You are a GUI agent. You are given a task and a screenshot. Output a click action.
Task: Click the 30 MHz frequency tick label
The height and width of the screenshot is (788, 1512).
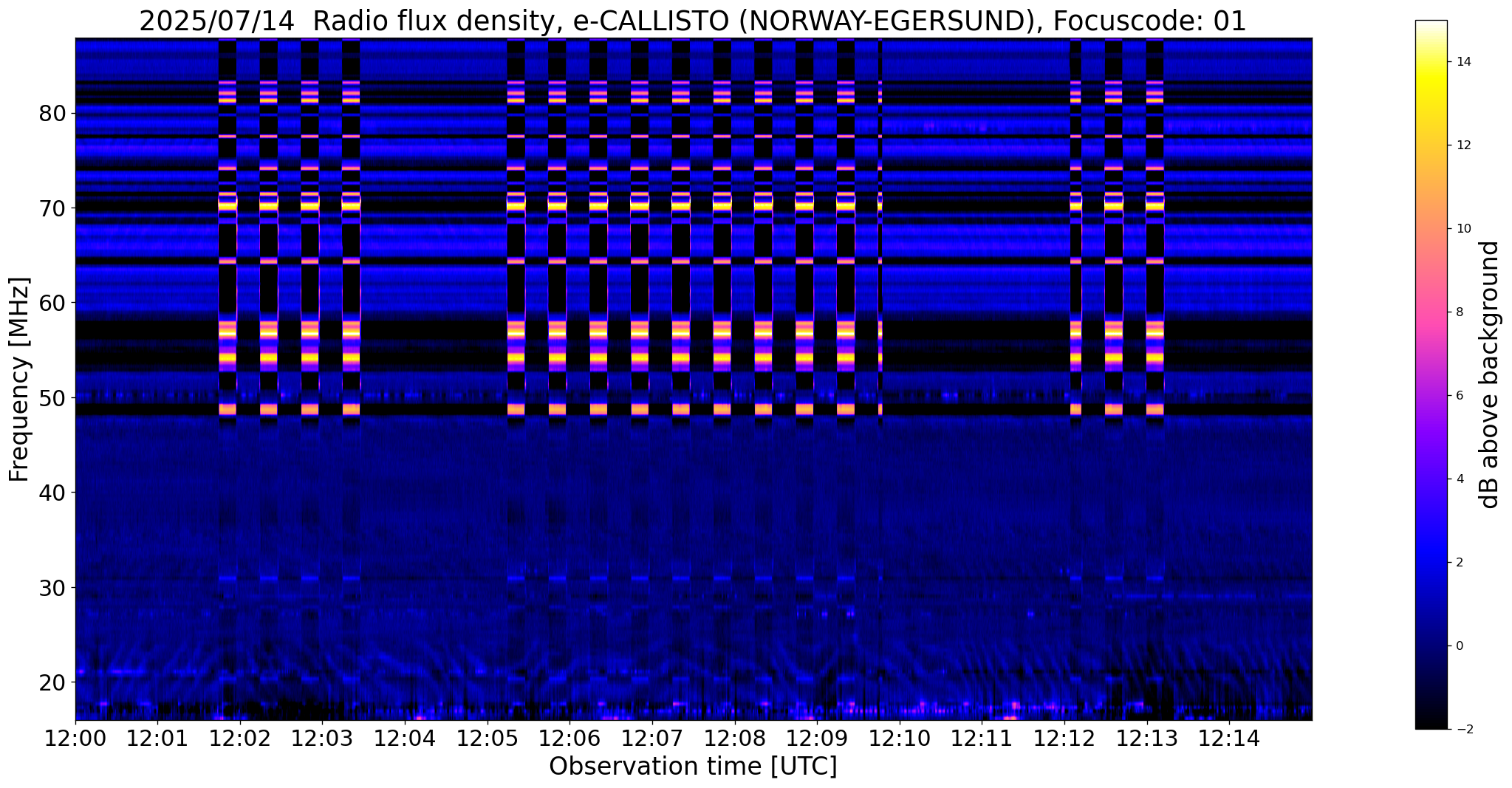(x=53, y=587)
